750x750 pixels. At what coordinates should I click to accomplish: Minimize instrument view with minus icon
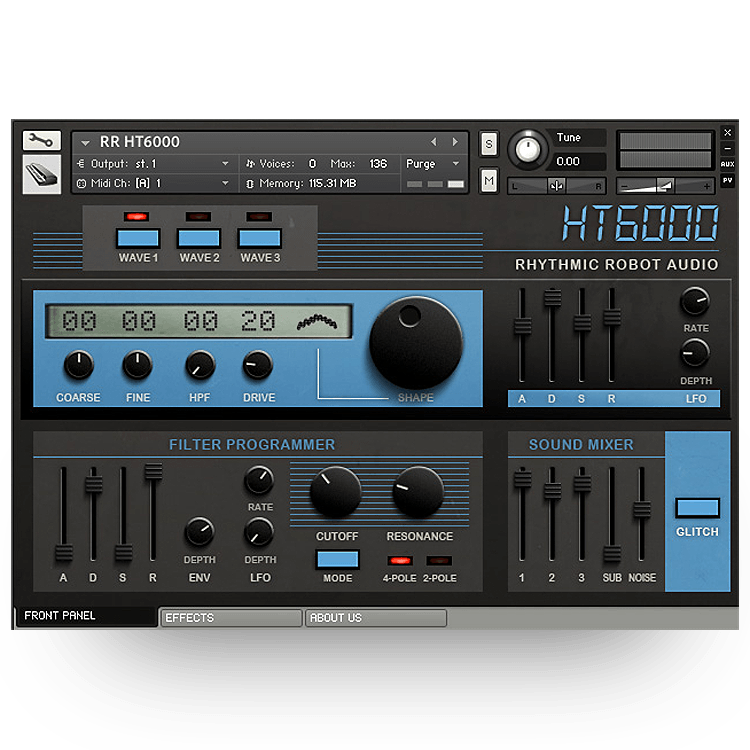click(x=727, y=149)
